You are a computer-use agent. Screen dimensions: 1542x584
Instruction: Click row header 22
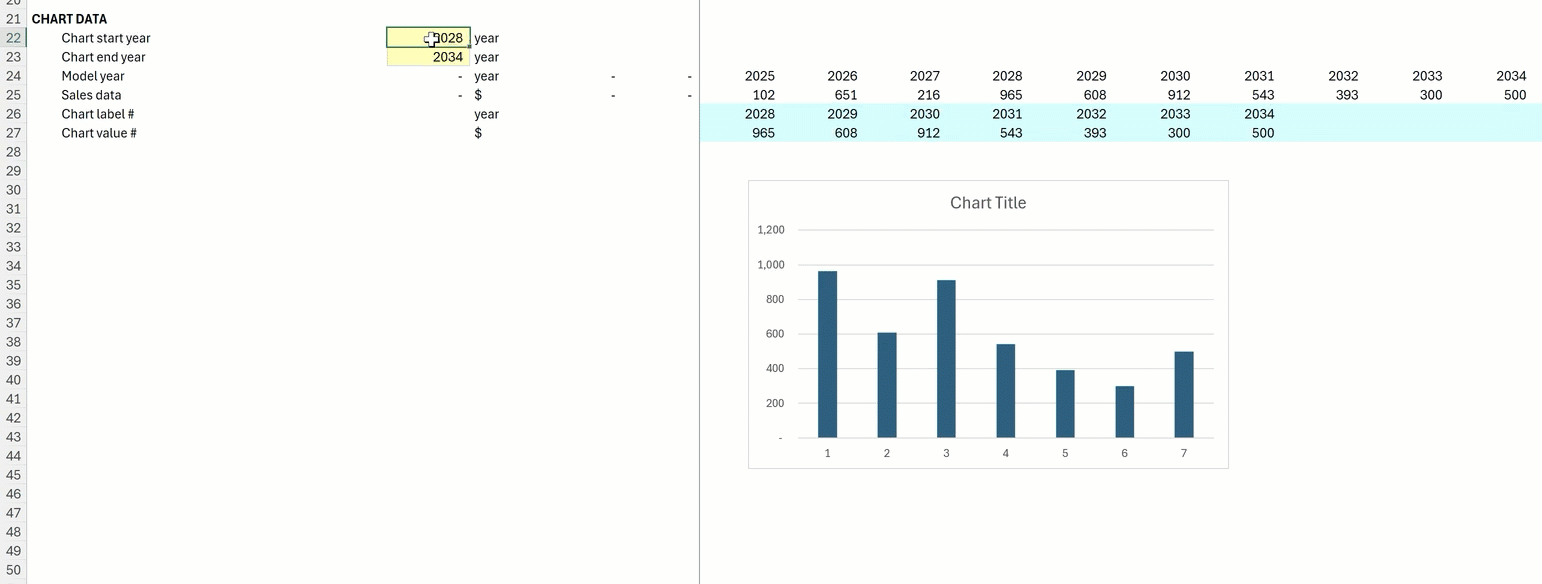(13, 38)
